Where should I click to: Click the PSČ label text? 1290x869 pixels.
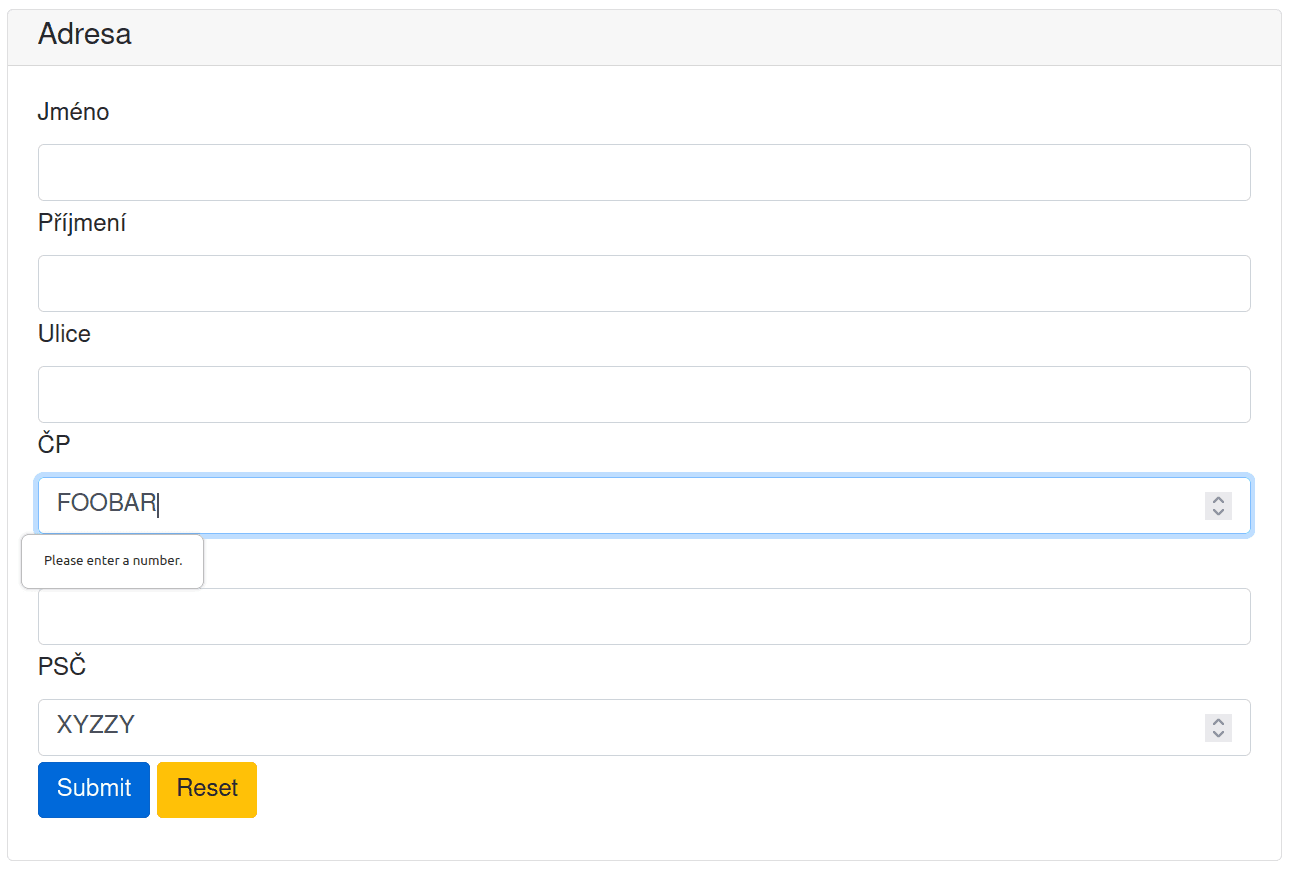62,667
